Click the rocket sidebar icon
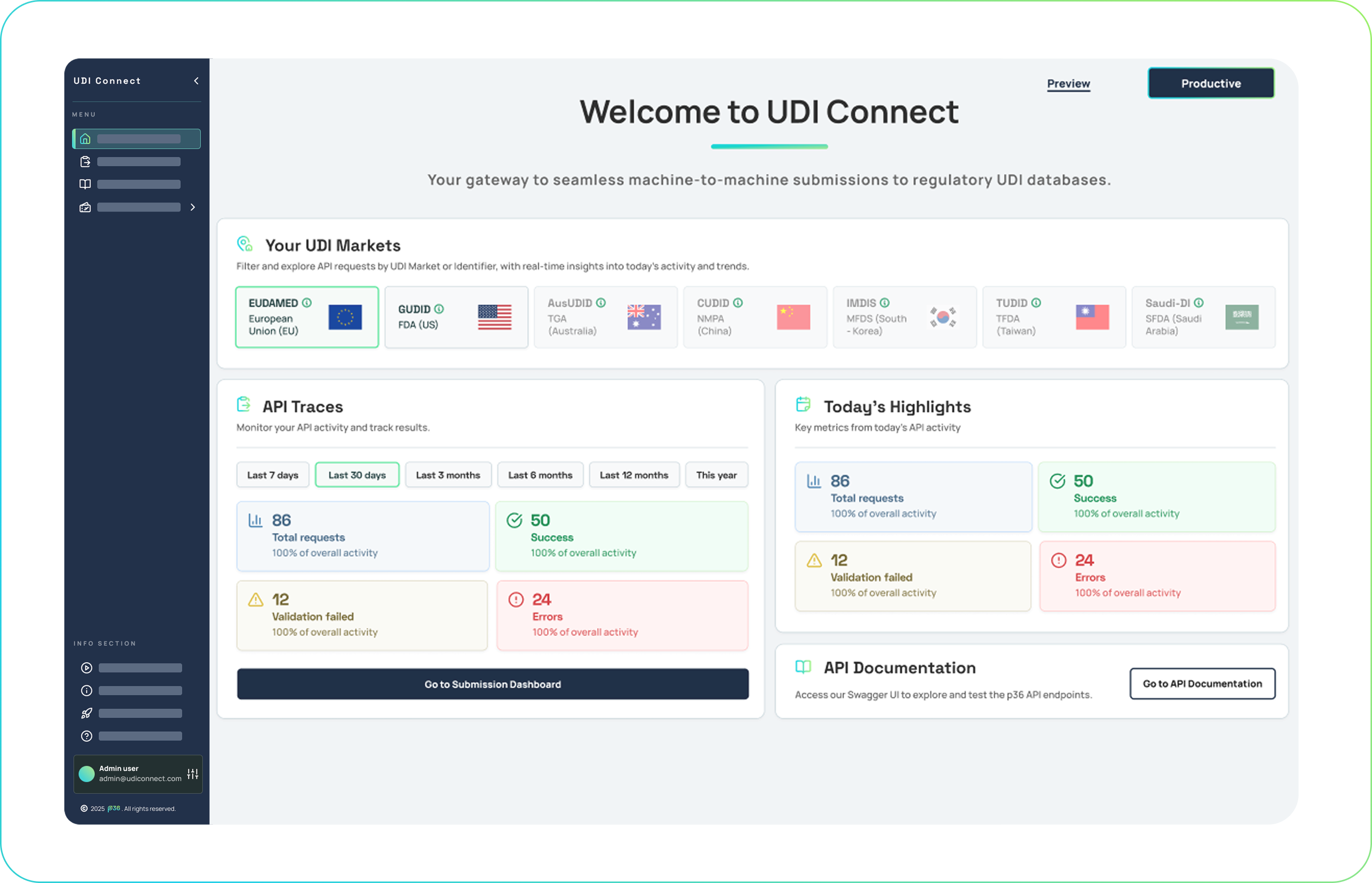 pos(86,713)
